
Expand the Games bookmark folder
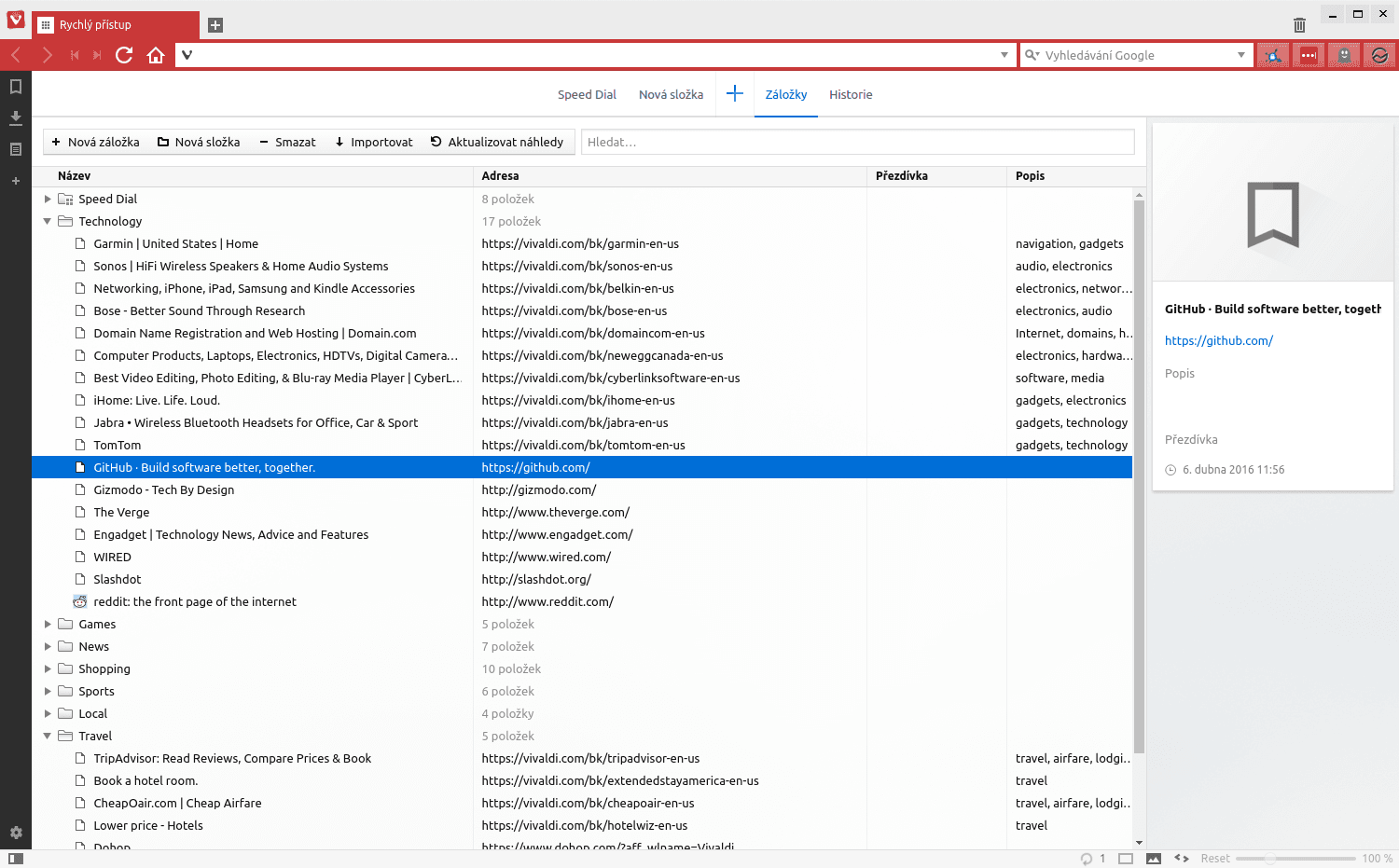tap(48, 624)
